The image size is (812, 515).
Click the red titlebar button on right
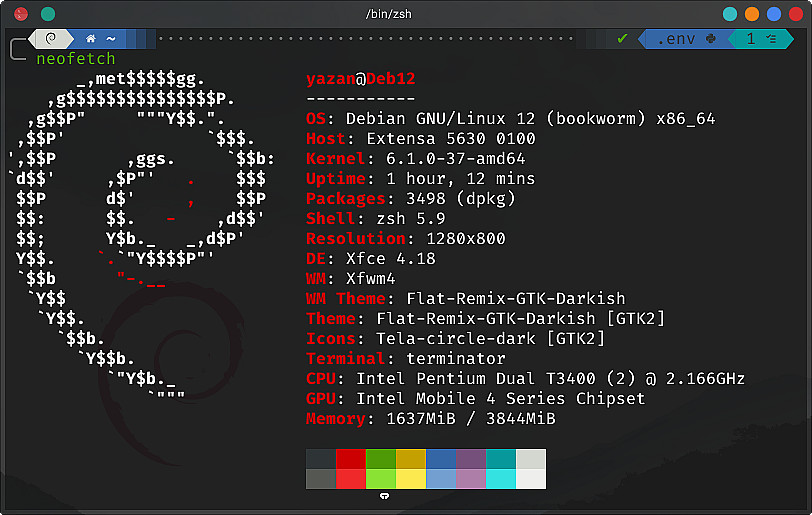click(796, 14)
